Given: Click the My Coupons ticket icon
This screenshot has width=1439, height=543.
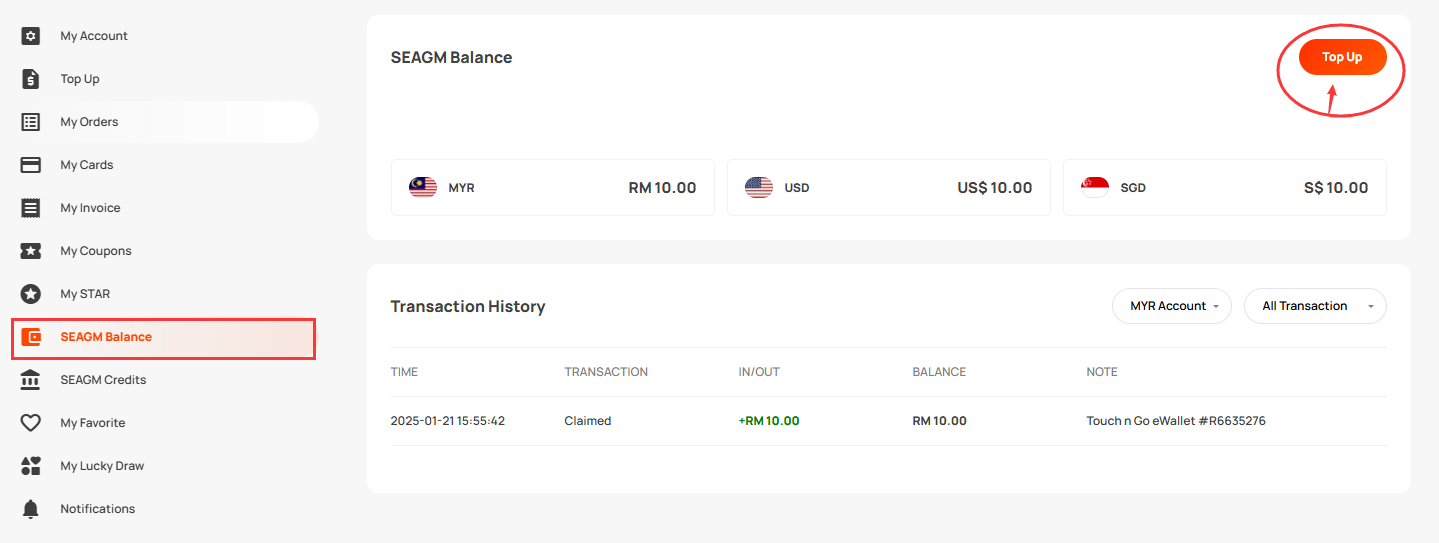Looking at the screenshot, I should (x=31, y=251).
